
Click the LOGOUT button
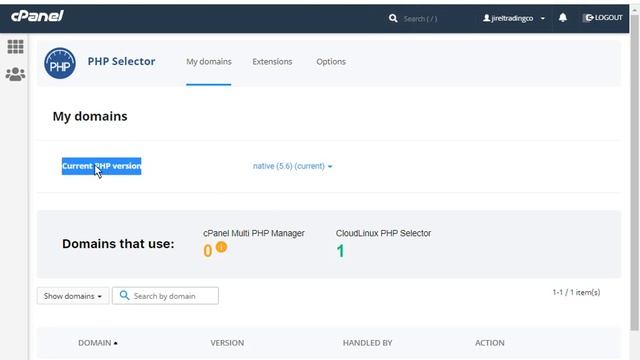coord(603,18)
